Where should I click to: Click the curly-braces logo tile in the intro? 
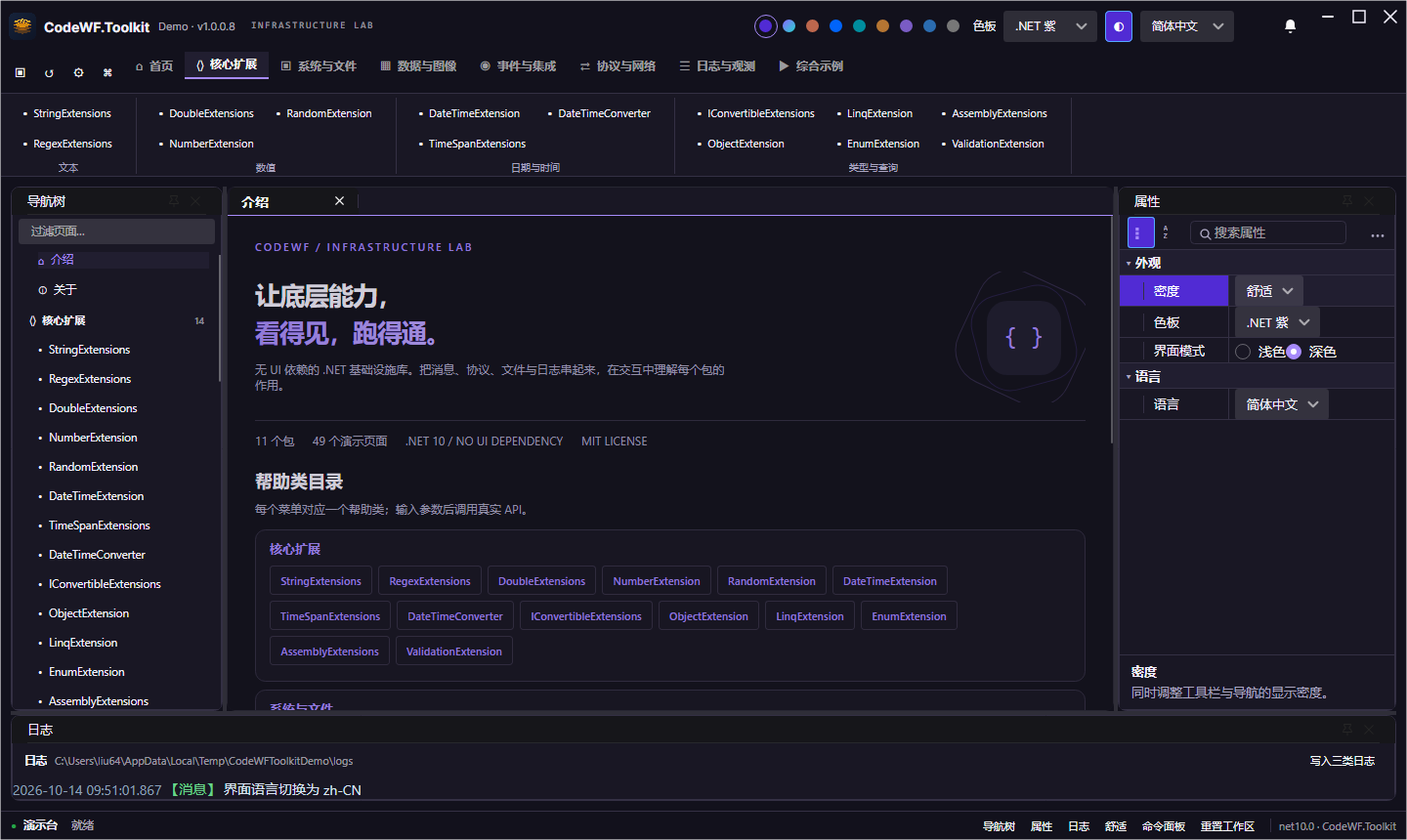pos(1023,338)
